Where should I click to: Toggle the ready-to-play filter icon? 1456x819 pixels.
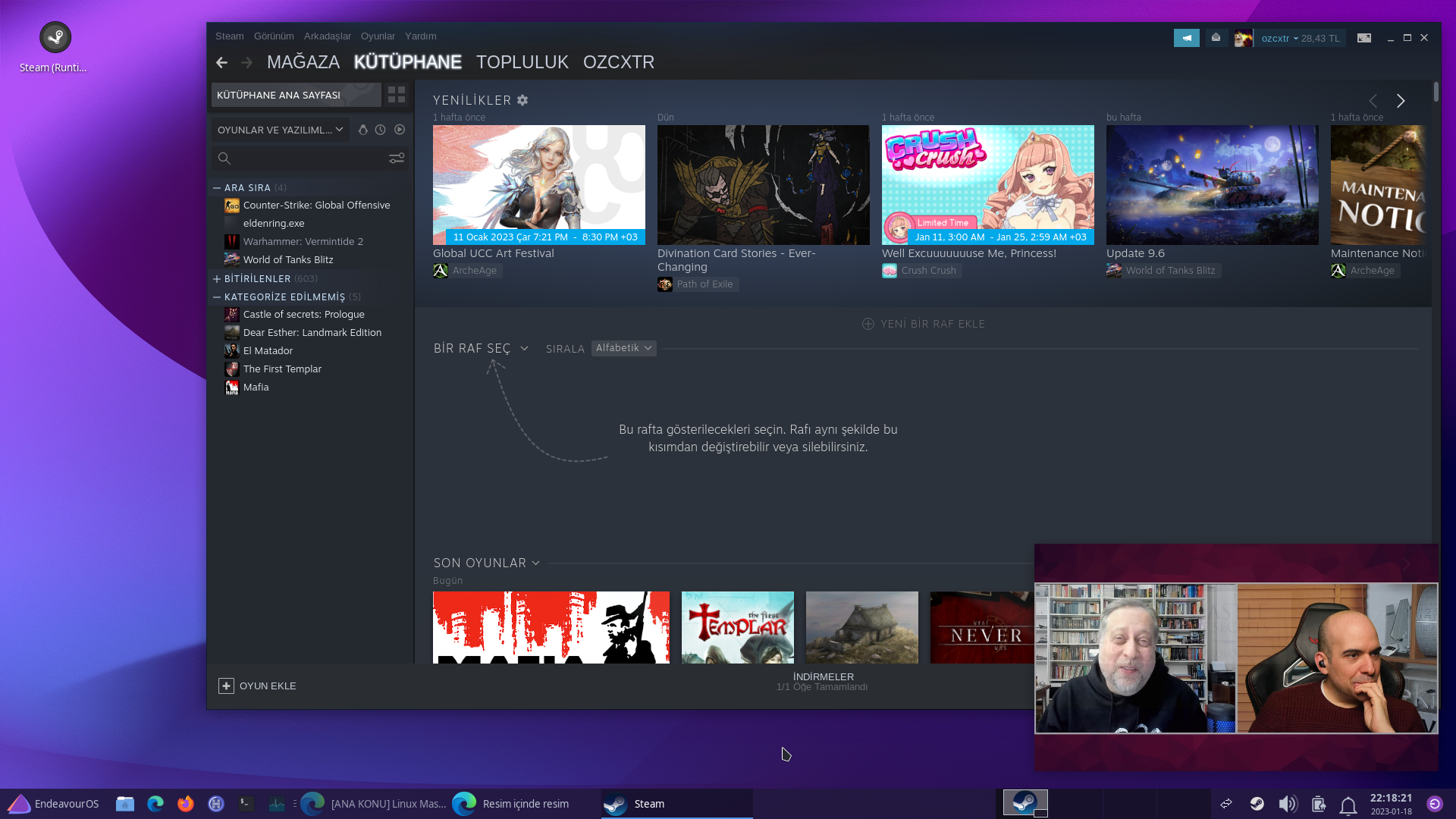click(400, 130)
